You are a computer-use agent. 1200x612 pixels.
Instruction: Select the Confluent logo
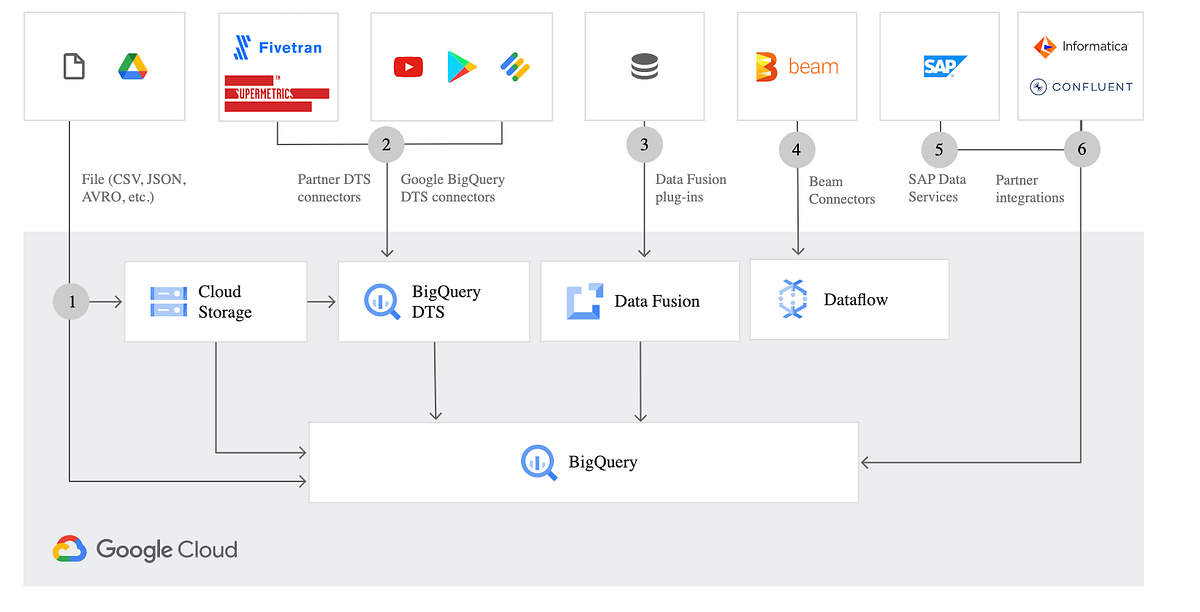pyautogui.click(x=1080, y=88)
